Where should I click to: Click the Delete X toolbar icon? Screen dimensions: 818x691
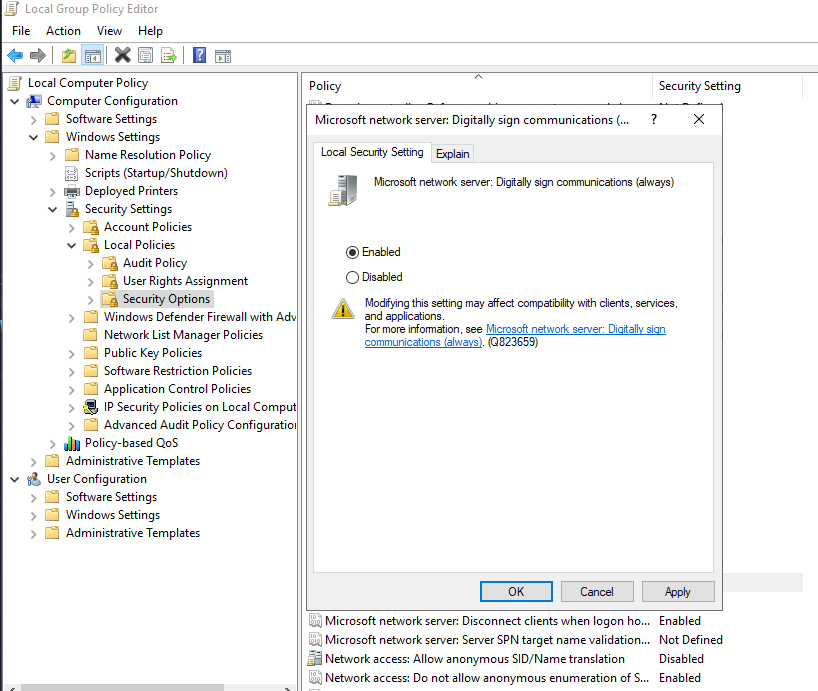[x=123, y=55]
